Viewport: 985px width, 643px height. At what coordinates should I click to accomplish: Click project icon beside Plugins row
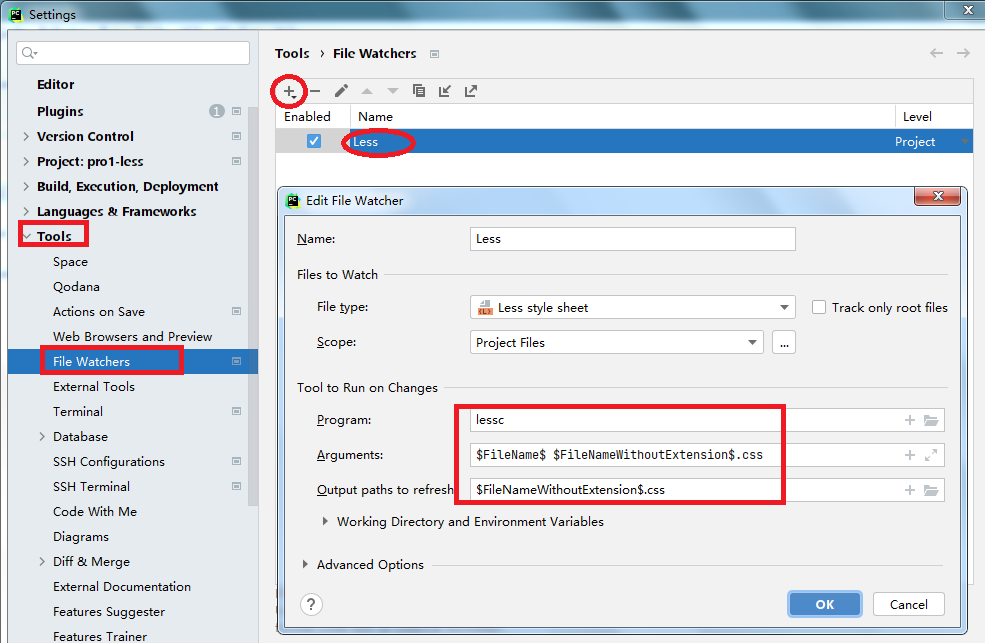point(237,111)
